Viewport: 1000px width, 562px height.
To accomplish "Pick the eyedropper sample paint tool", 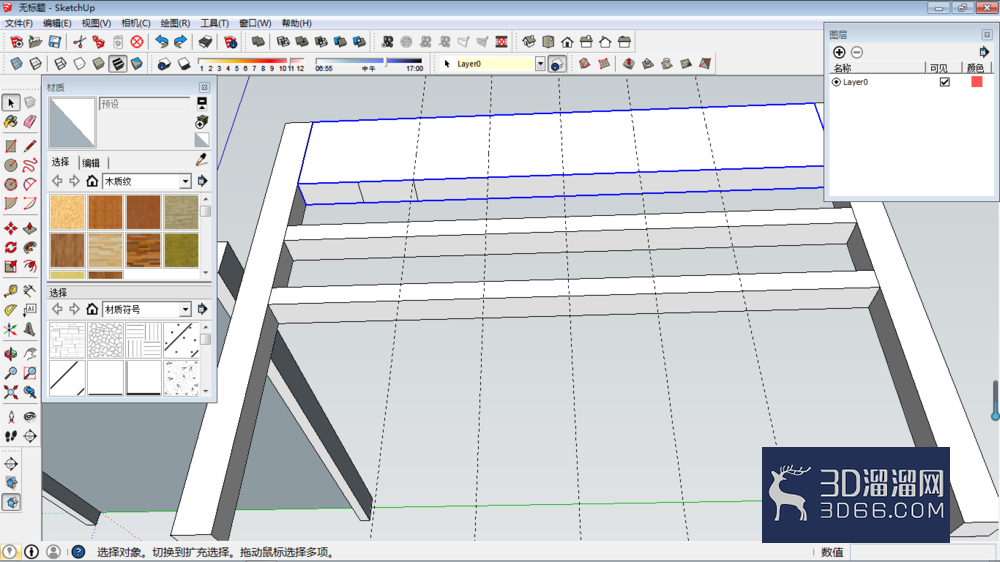I will [x=202, y=160].
